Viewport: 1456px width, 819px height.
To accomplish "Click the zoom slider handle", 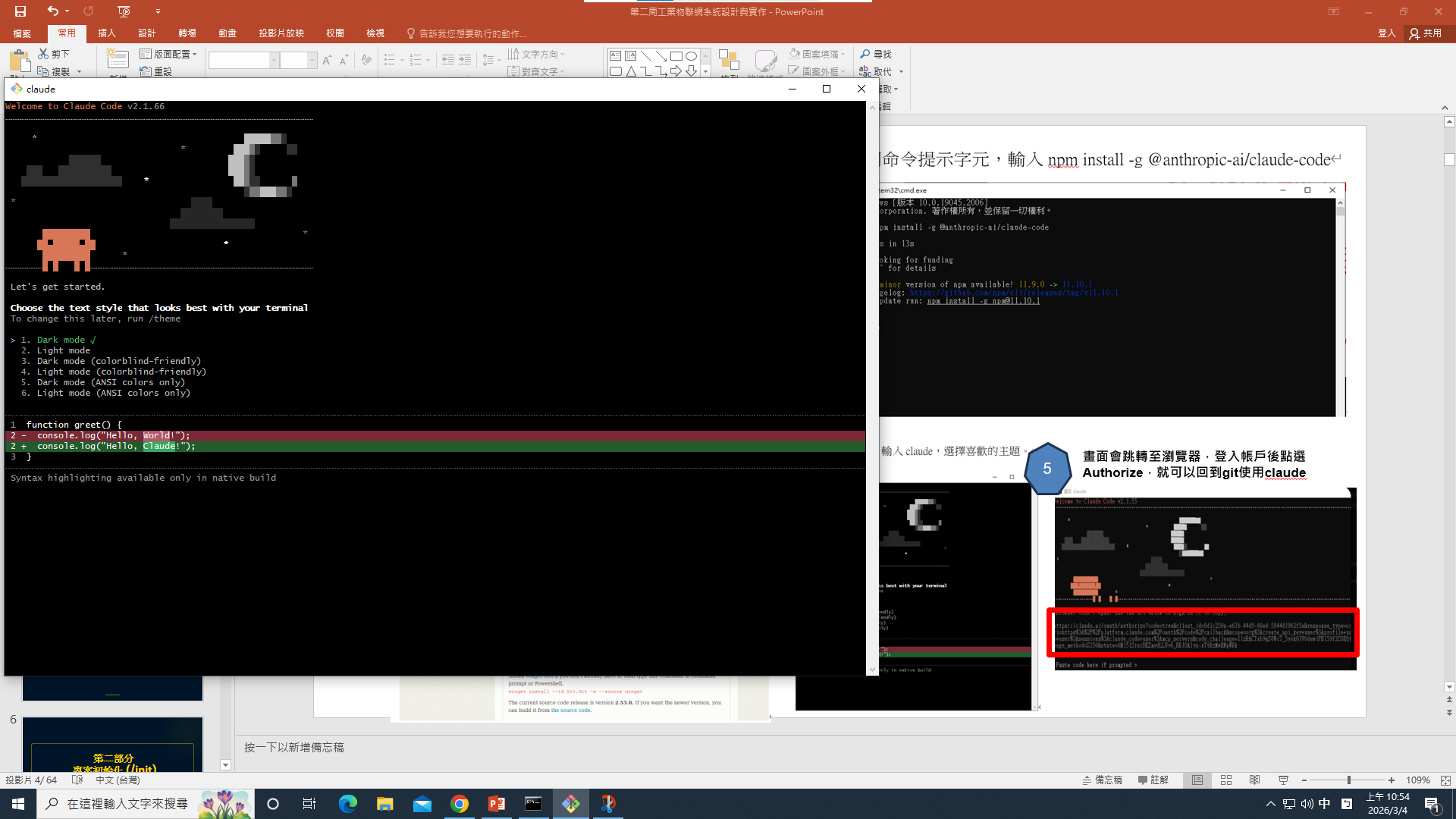I will [x=1348, y=780].
